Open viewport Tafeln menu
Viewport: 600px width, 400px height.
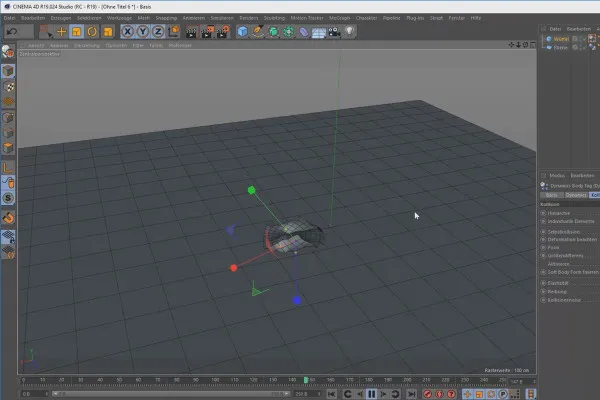click(x=156, y=46)
